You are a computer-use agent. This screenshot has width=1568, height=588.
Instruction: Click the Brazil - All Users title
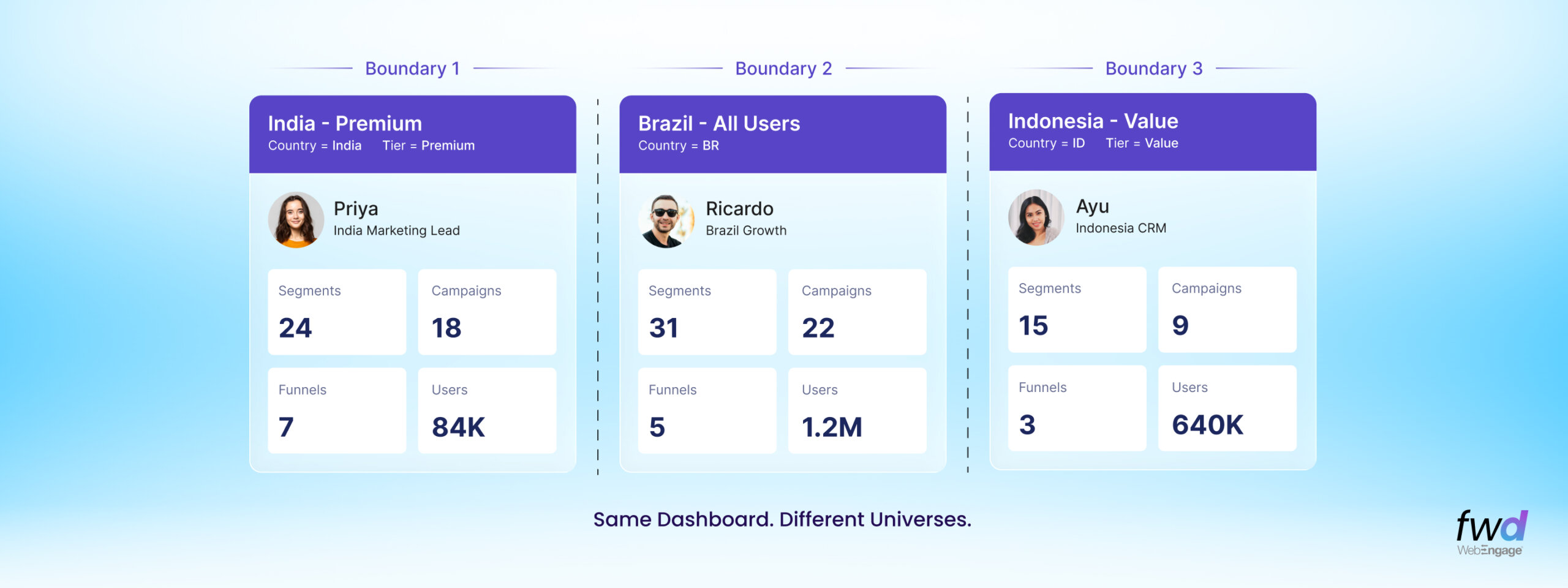(718, 124)
